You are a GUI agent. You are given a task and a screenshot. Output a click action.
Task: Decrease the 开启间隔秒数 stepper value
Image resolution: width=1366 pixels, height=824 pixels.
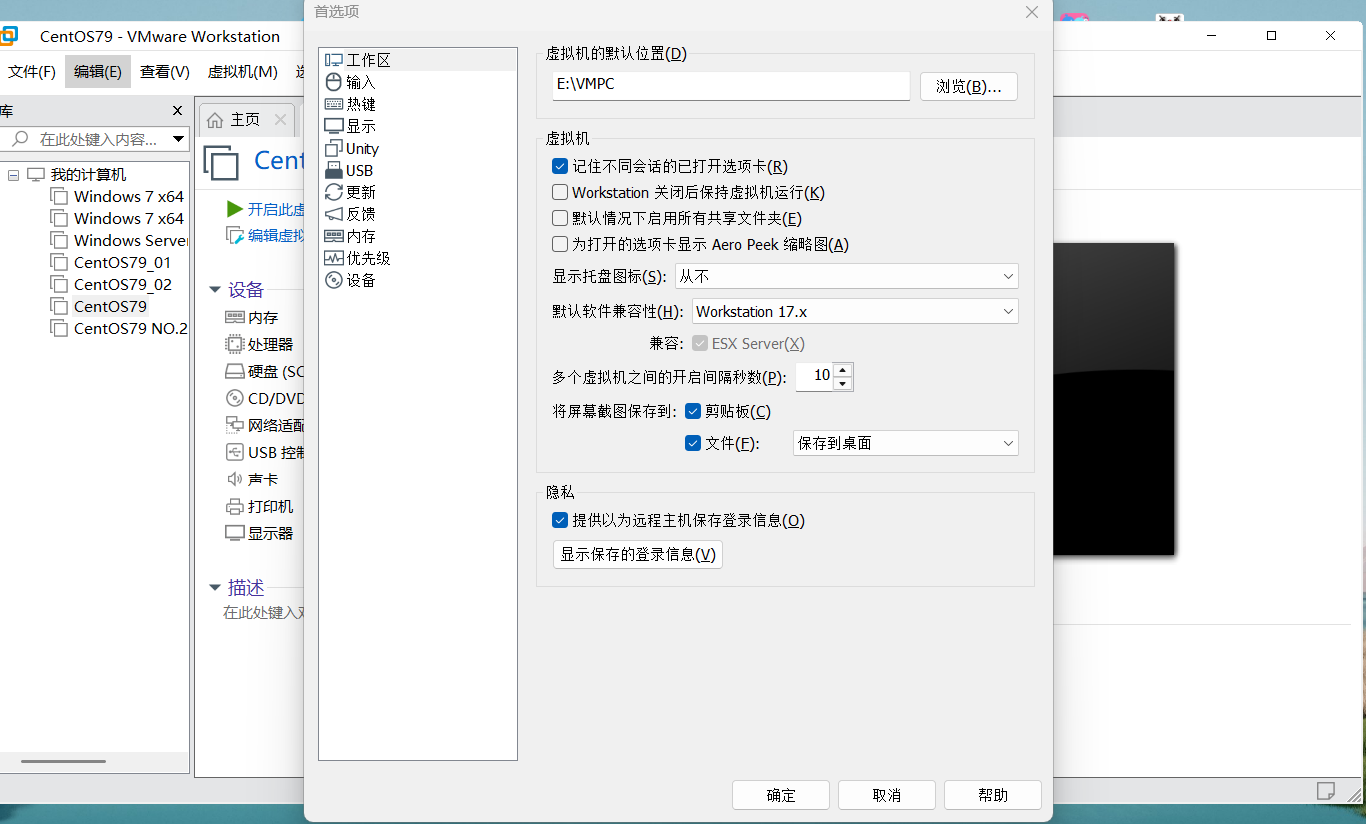pos(843,383)
